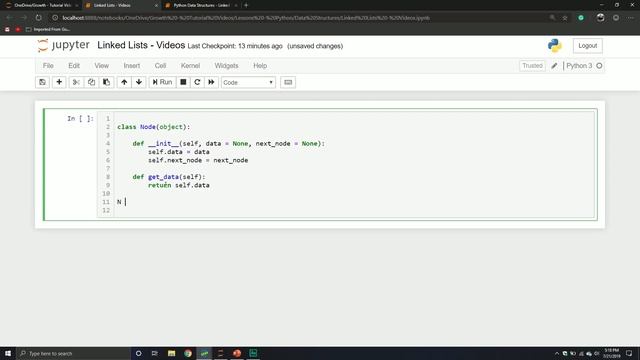Open browser settings ellipsis menu
This screenshot has height=360, width=640.
click(631, 18)
